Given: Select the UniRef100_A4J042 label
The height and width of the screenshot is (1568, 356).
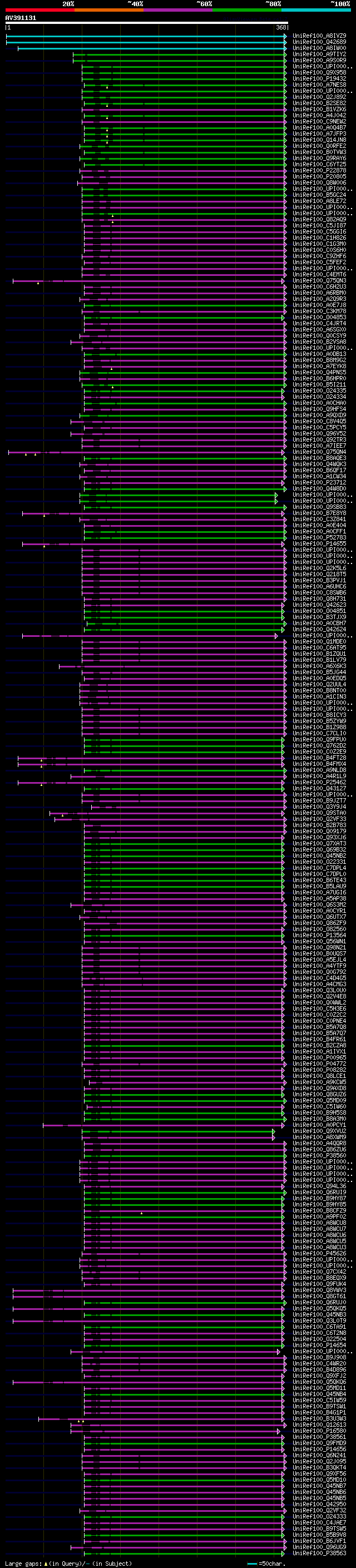Looking at the screenshot, I should (x=319, y=116).
